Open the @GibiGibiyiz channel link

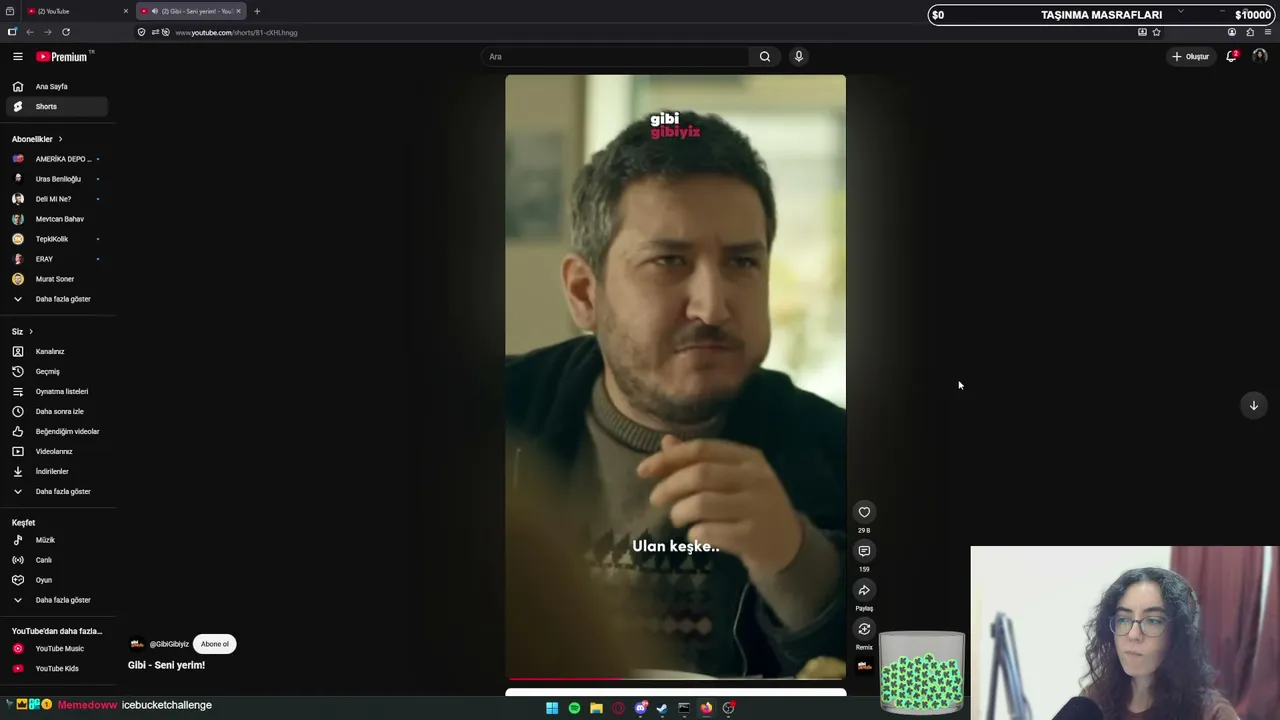(169, 644)
